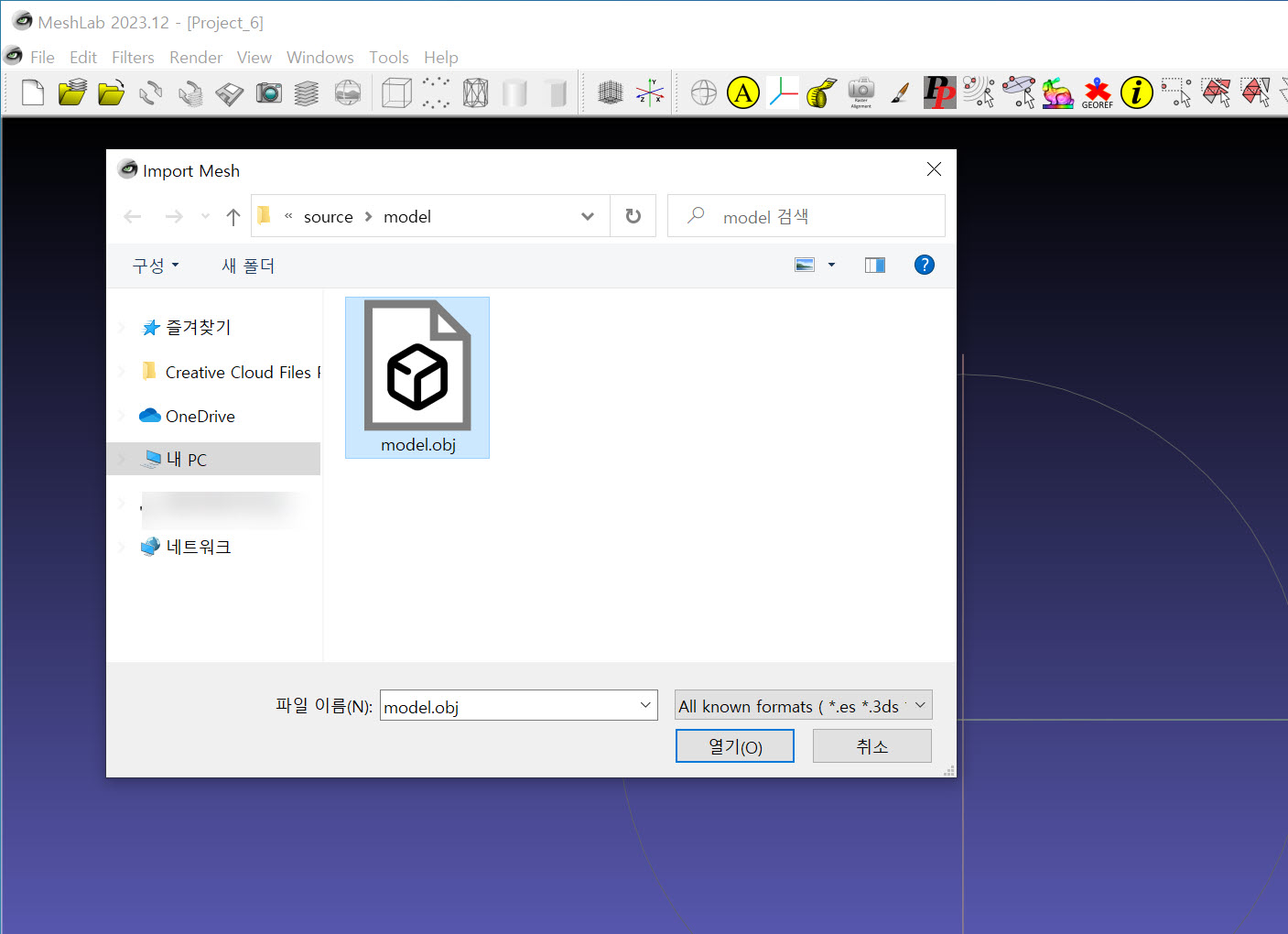1288x934 pixels.
Task: Open the Edit menu
Action: pyautogui.click(x=83, y=57)
